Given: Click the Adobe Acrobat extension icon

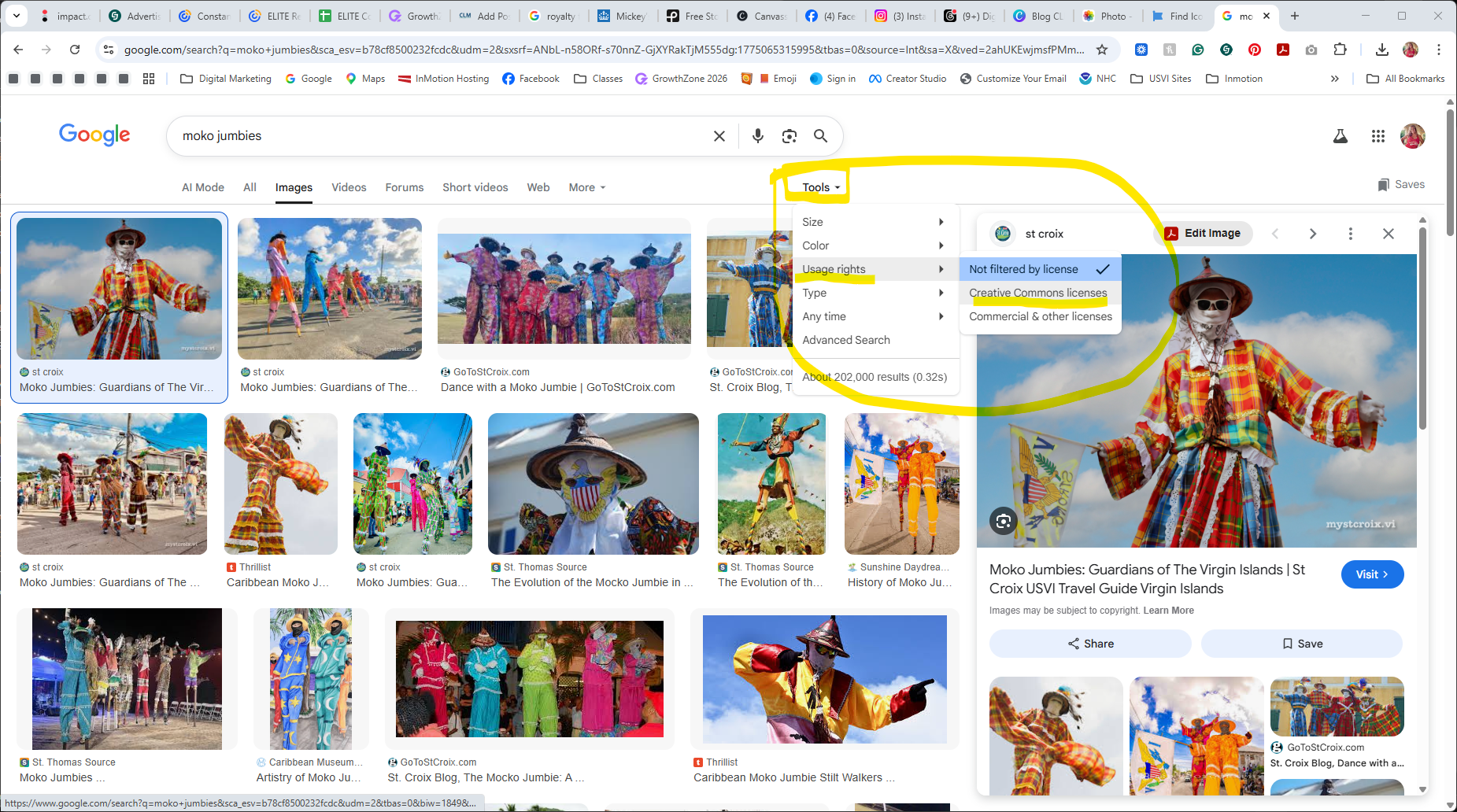Looking at the screenshot, I should point(1282,50).
